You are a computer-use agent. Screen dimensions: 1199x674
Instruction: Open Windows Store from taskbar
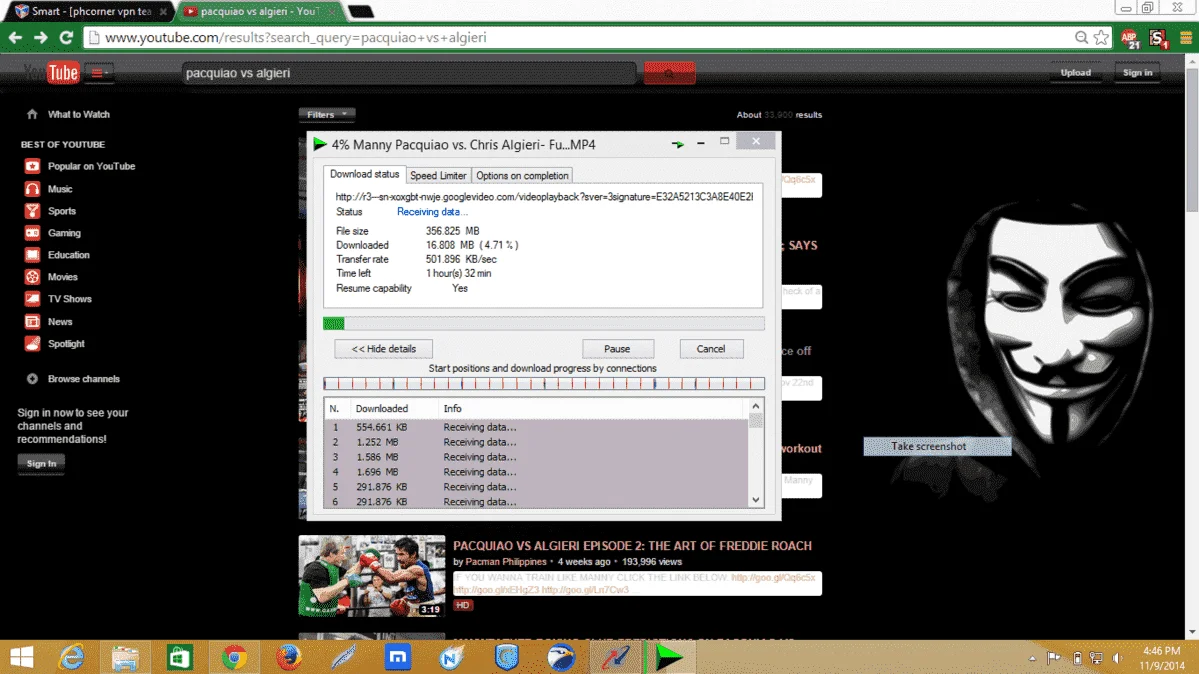click(x=180, y=657)
